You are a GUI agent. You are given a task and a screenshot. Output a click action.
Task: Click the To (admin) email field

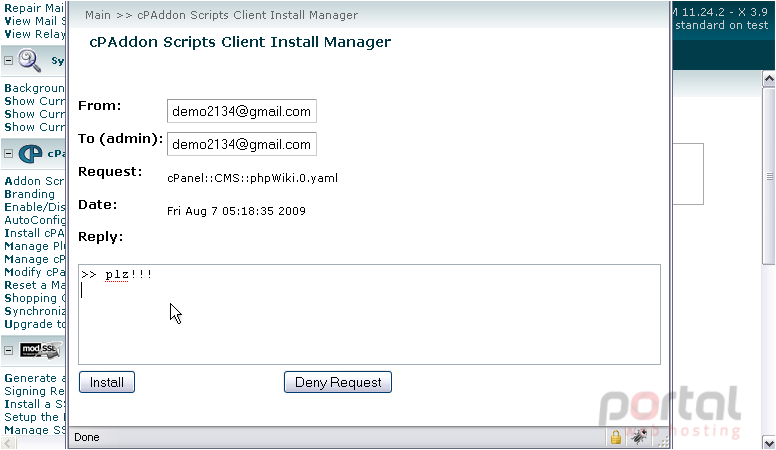(242, 144)
